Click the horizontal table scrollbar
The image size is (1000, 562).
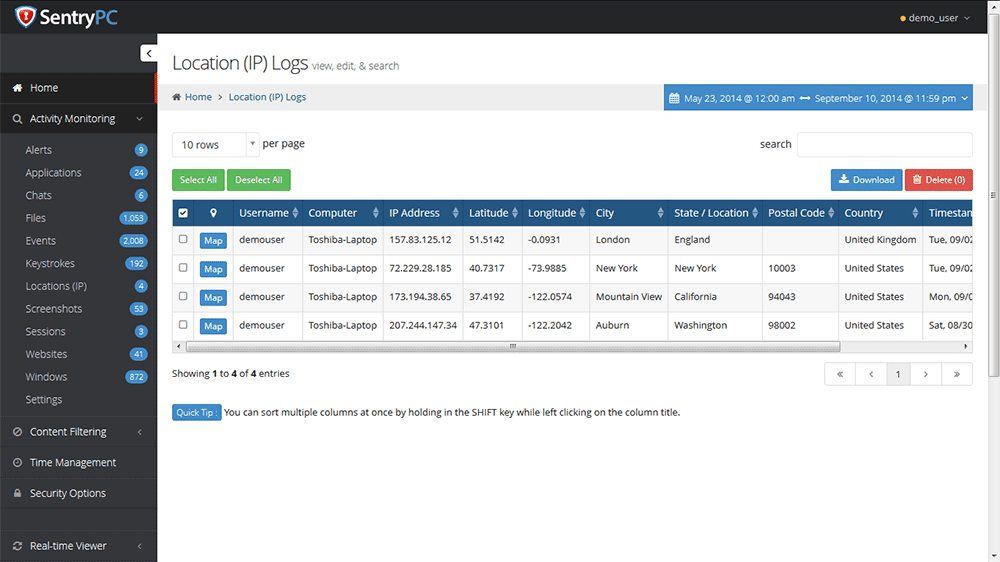tap(513, 346)
